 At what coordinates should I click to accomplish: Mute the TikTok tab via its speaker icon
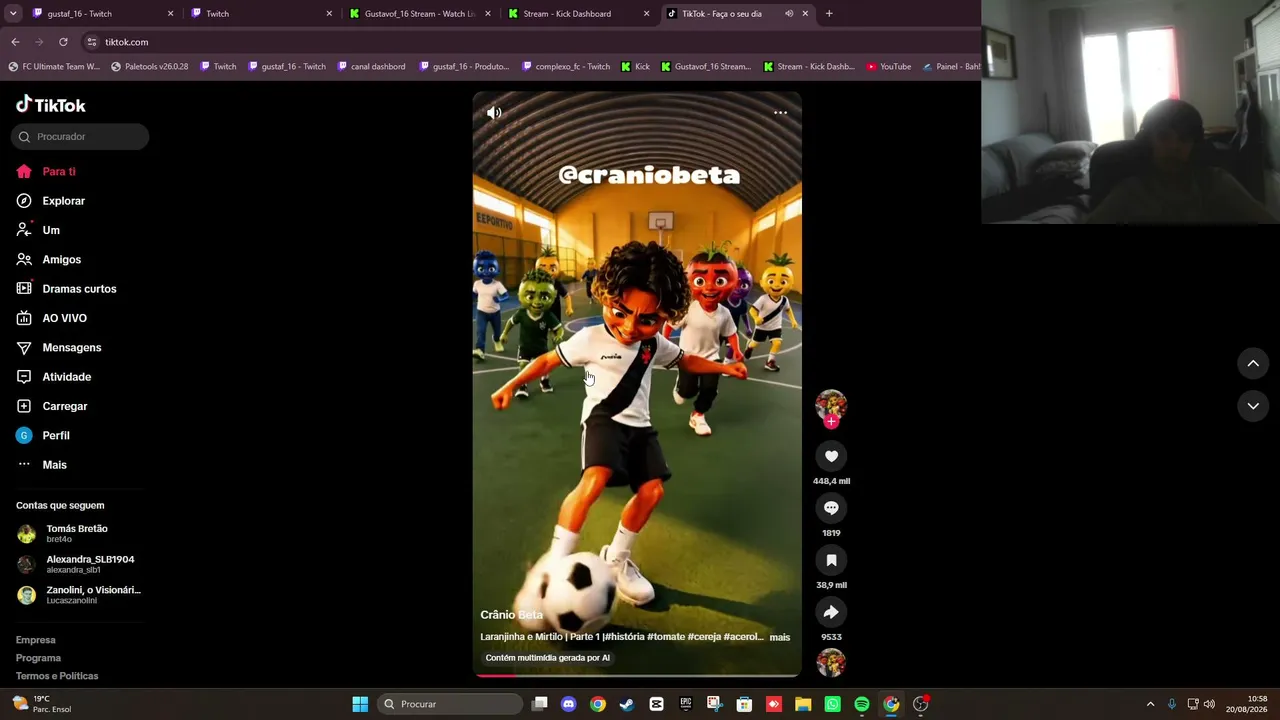click(789, 14)
